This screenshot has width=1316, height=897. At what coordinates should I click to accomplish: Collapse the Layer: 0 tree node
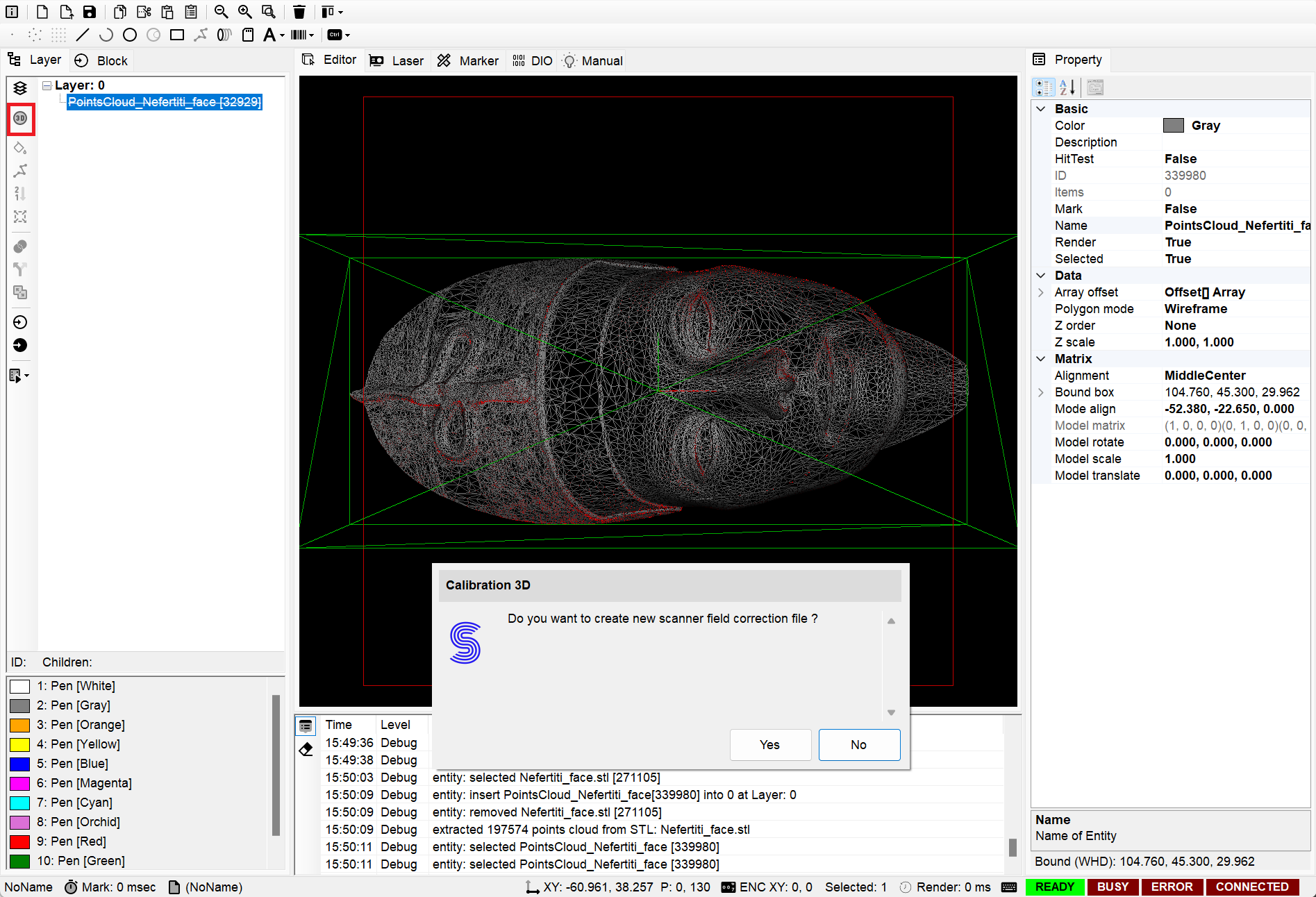tap(47, 85)
